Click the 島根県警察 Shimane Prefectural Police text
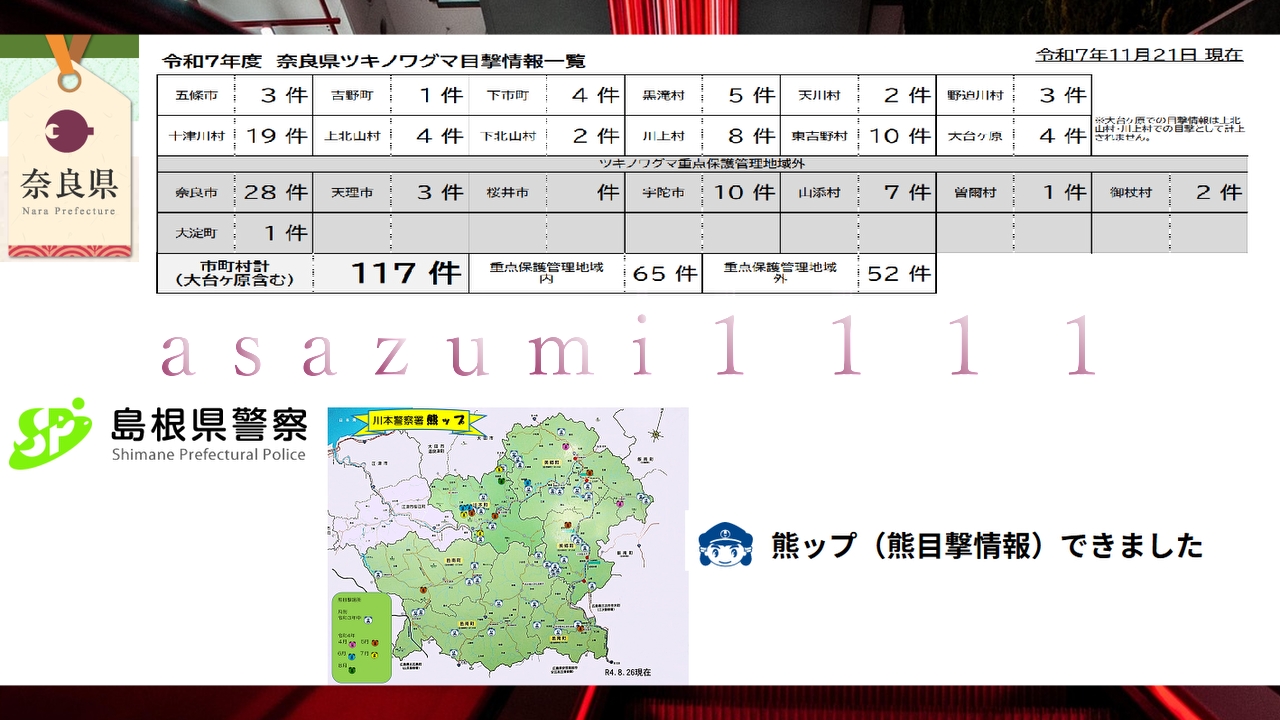 (x=208, y=435)
